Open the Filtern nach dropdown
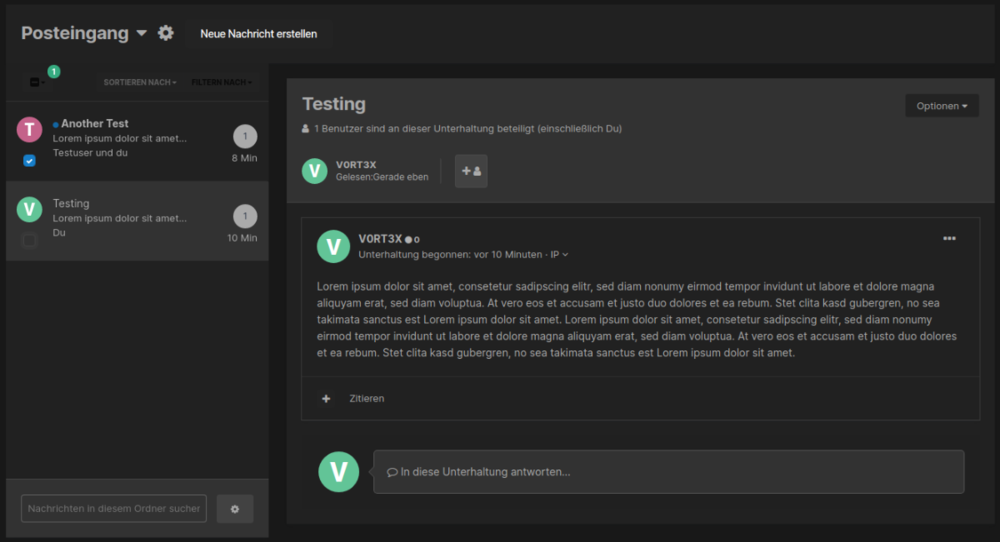The width and height of the screenshot is (1000, 542). [x=221, y=82]
